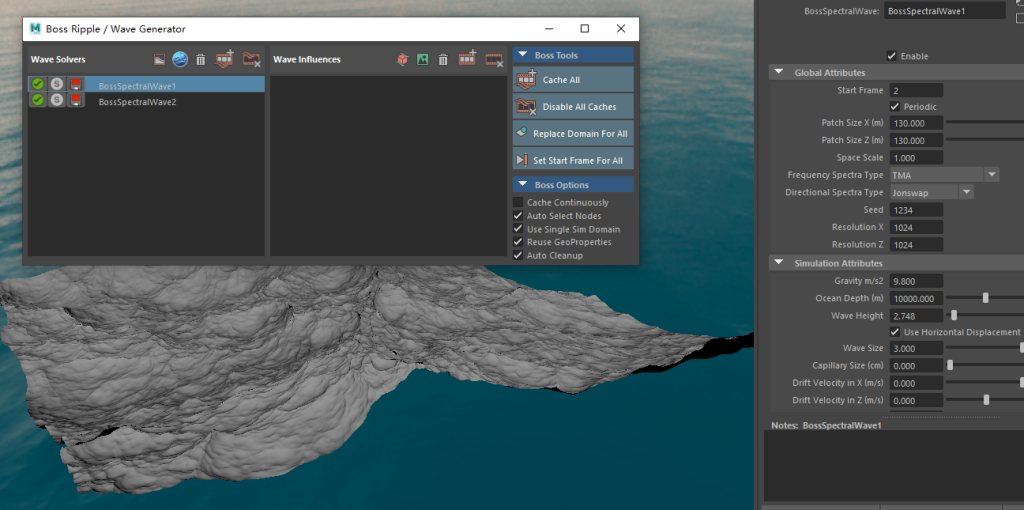Create spectral waves solver globe icon
This screenshot has width=1024, height=510.
point(180,59)
